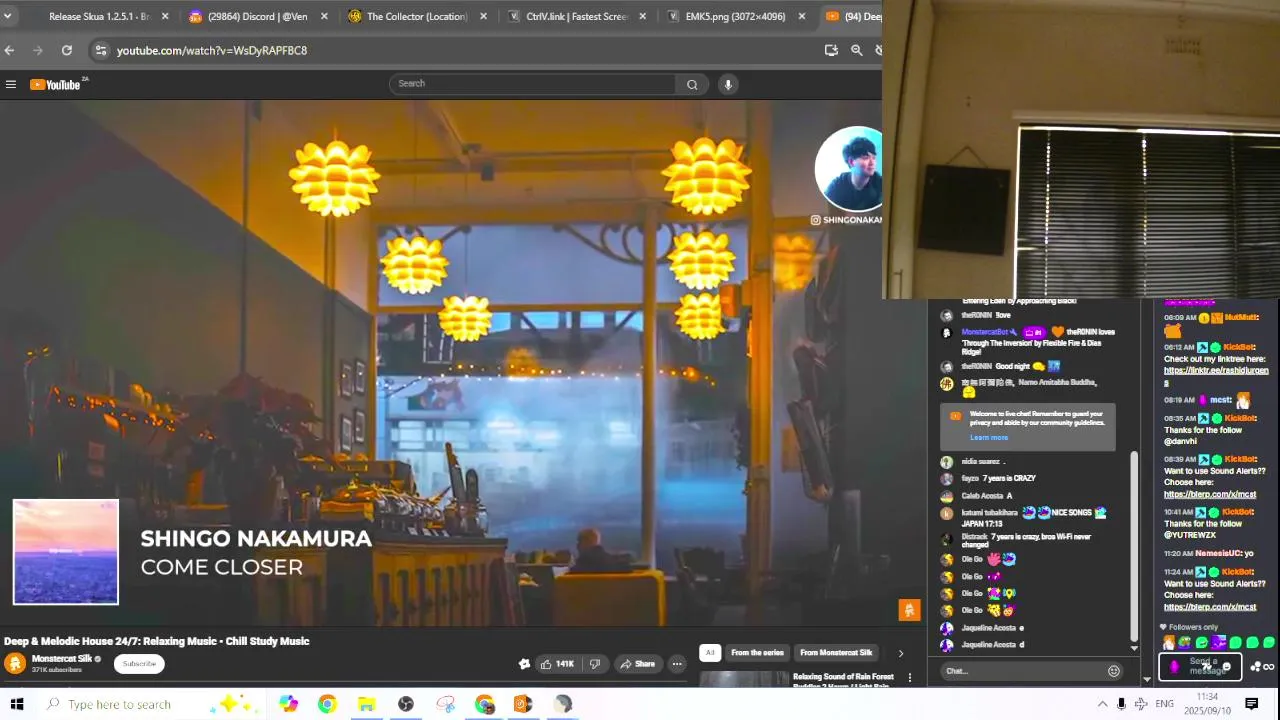Open File Explorer from the taskbar
1280x720 pixels.
click(366, 704)
